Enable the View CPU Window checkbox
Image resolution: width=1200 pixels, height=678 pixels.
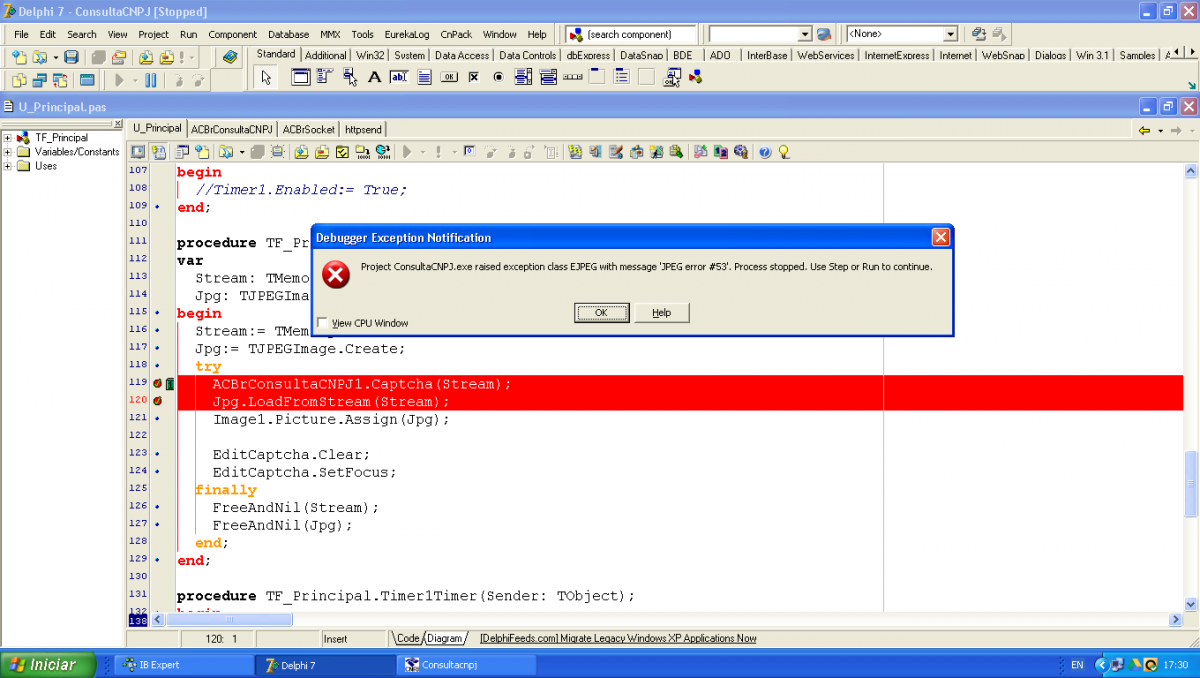click(322, 323)
